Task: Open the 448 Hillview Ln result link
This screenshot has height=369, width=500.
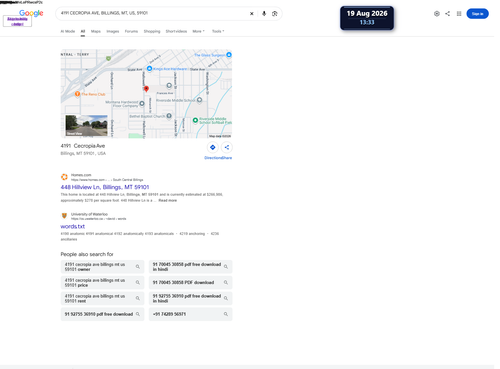Action: click(x=105, y=187)
